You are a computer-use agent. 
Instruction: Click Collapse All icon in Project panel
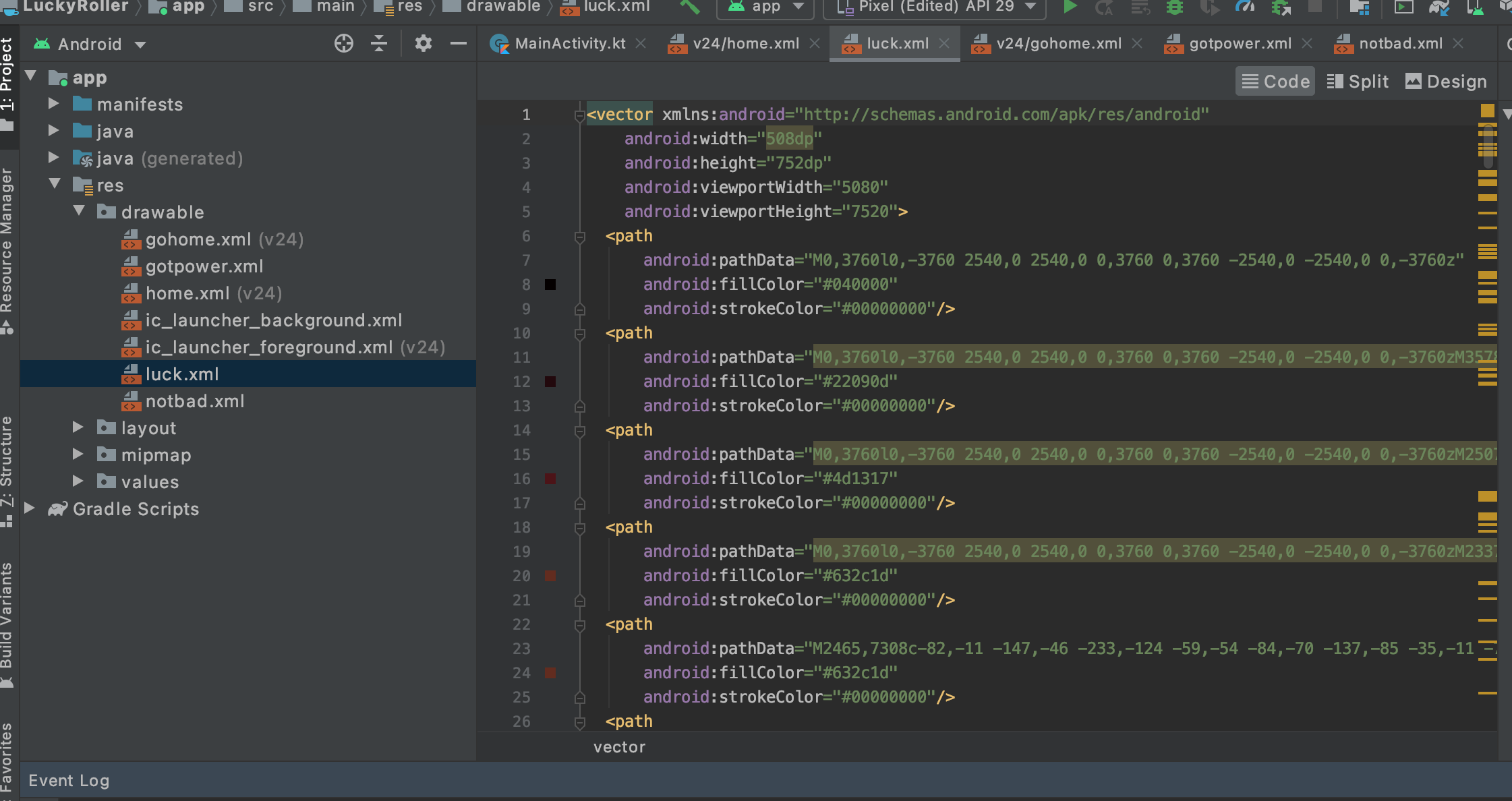pyautogui.click(x=379, y=44)
